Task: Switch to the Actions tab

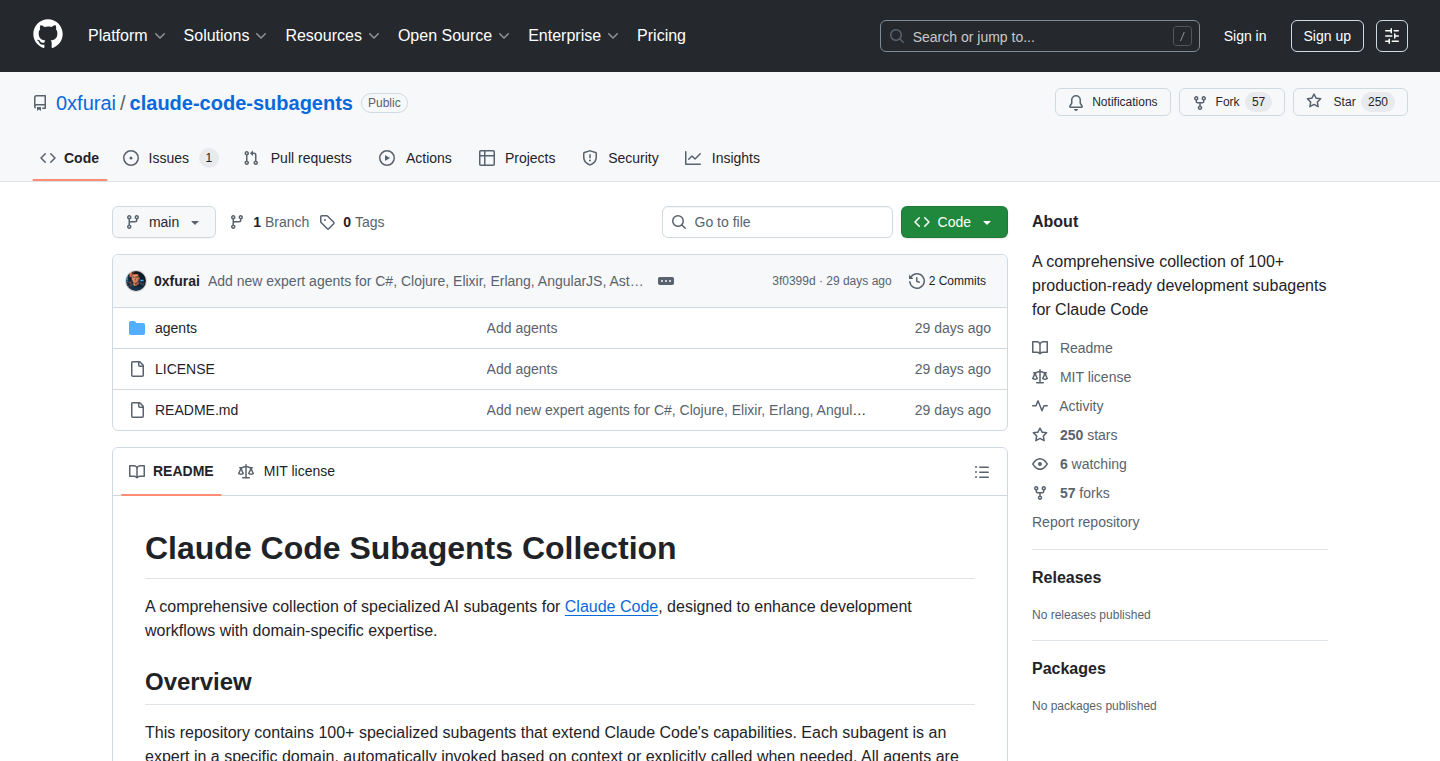Action: point(415,158)
